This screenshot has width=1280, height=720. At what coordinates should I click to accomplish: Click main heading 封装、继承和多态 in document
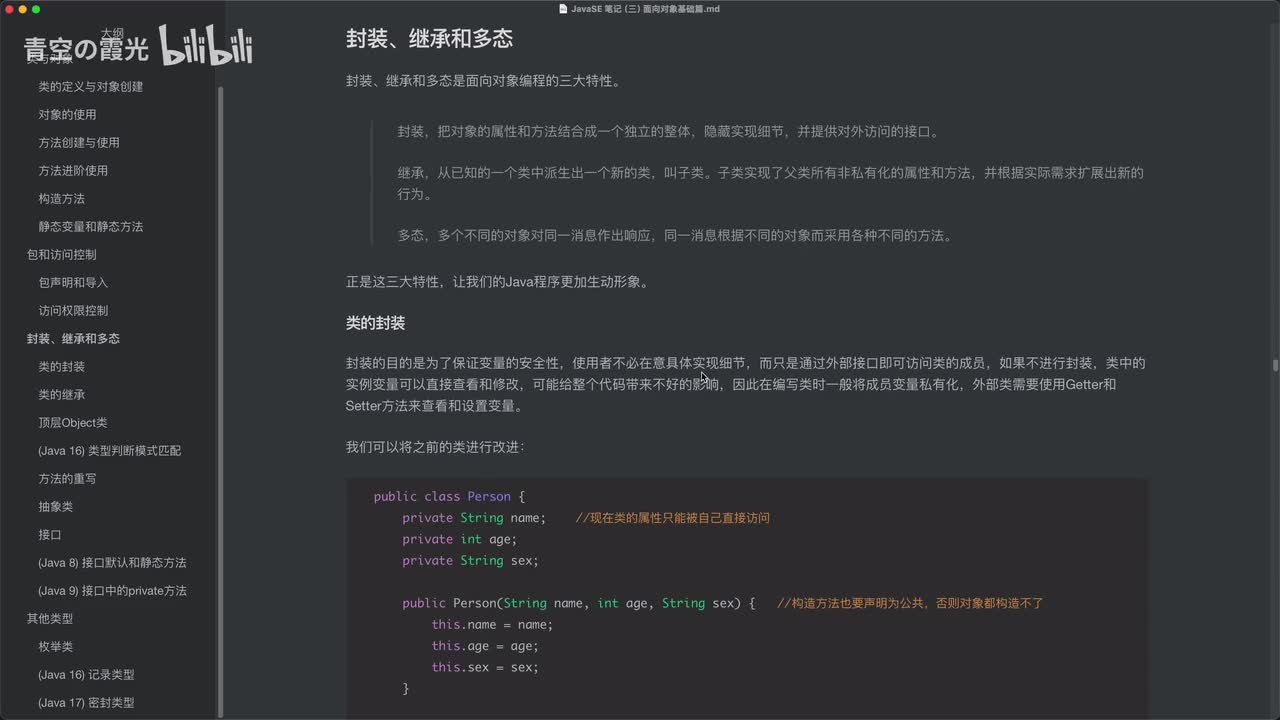(429, 39)
